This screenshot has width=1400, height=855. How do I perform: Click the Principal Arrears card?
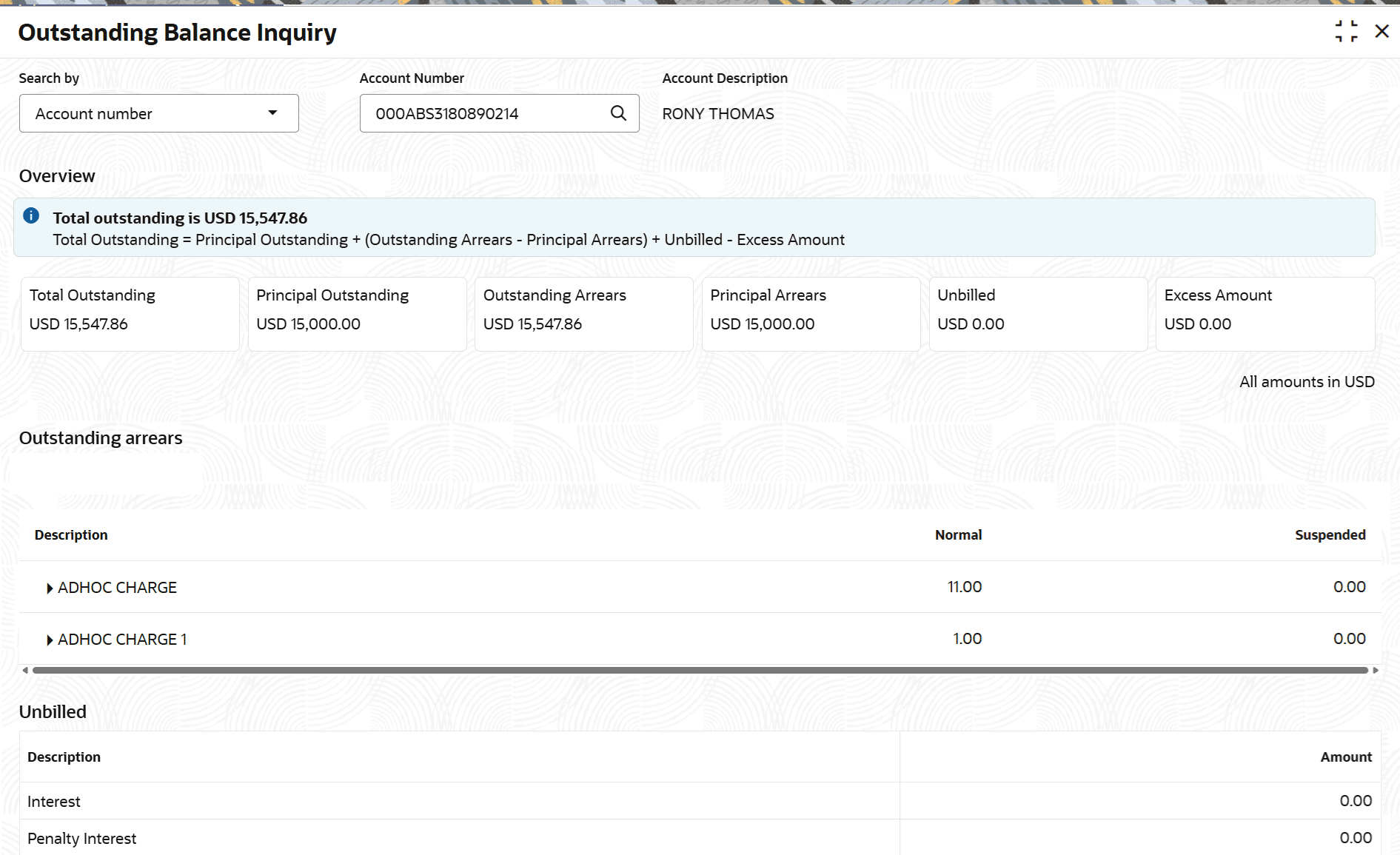811,314
